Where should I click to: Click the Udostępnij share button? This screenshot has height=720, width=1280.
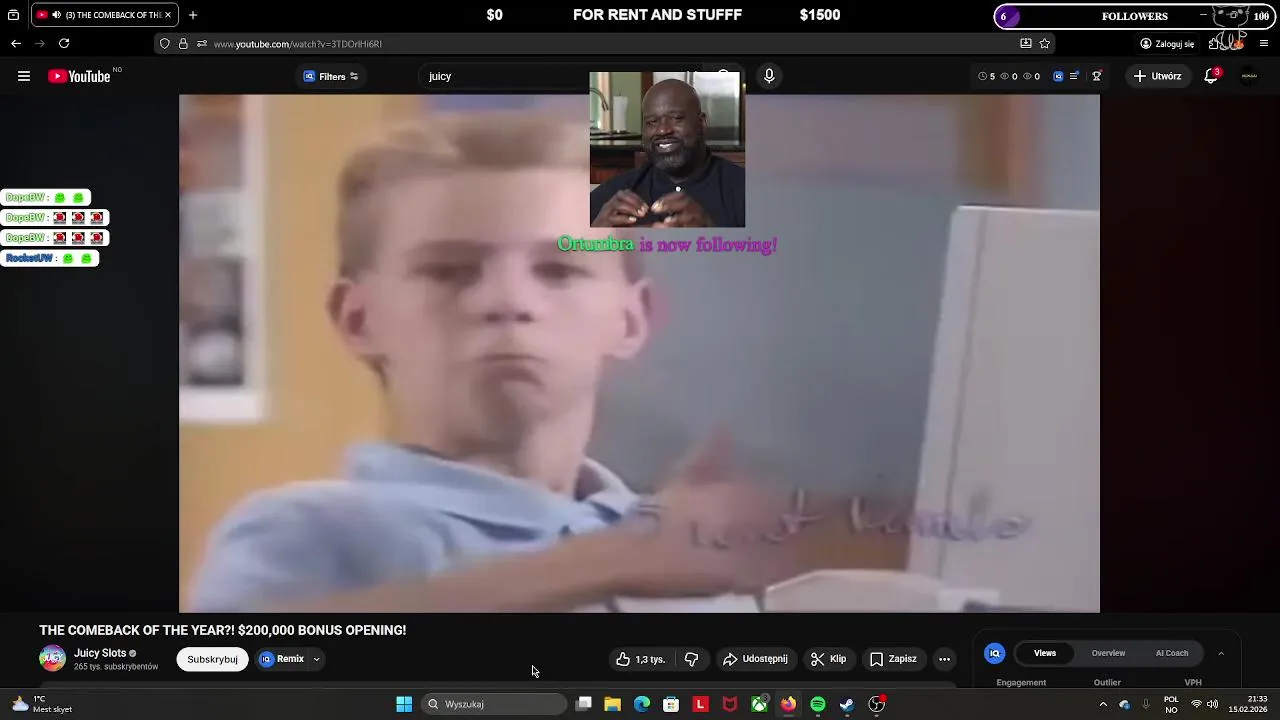coord(755,659)
